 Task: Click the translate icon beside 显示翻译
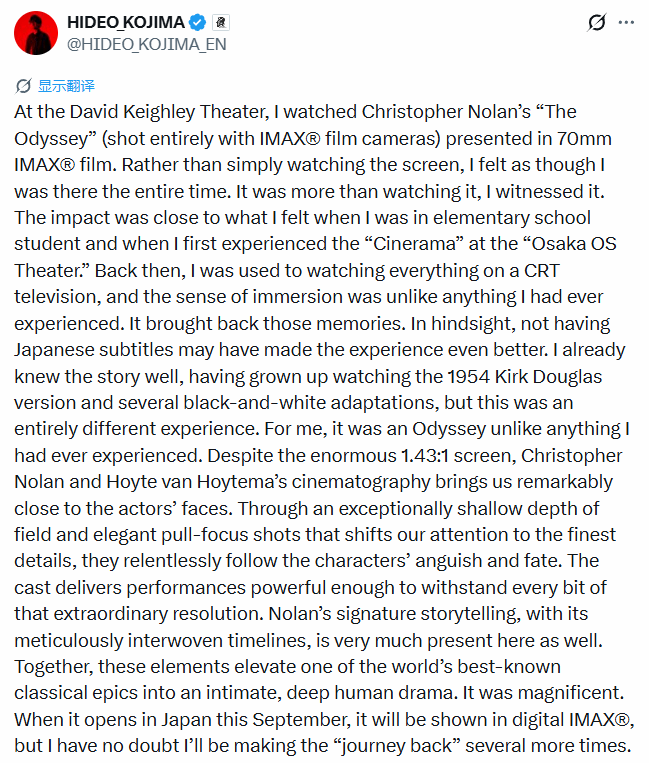tap(23, 86)
